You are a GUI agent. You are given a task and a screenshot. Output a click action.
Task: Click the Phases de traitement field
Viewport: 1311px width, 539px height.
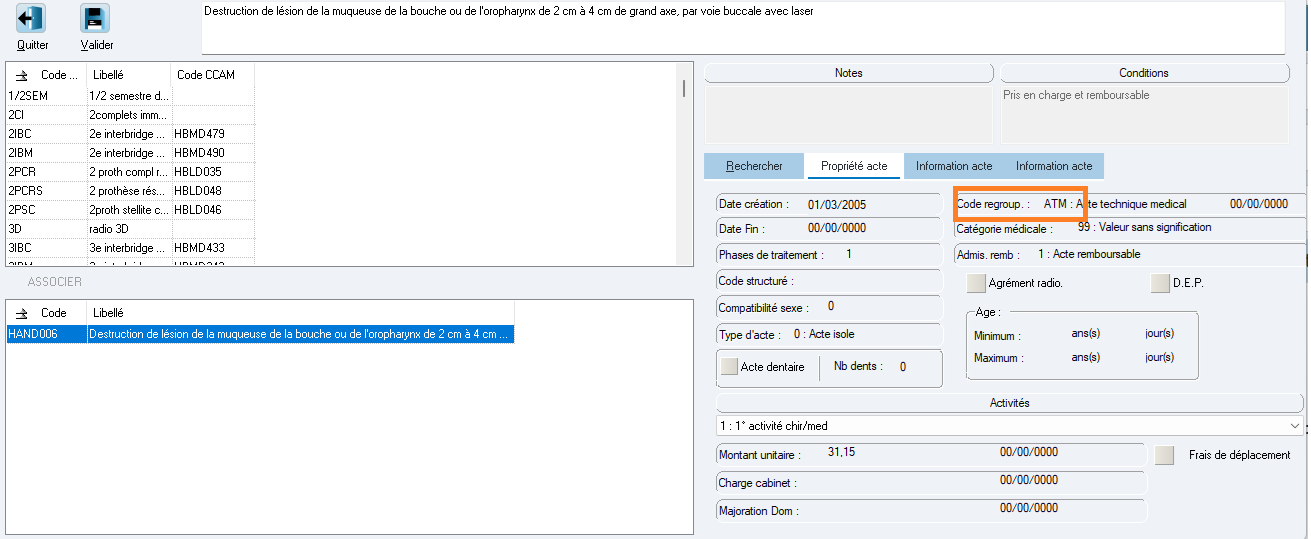coord(830,255)
